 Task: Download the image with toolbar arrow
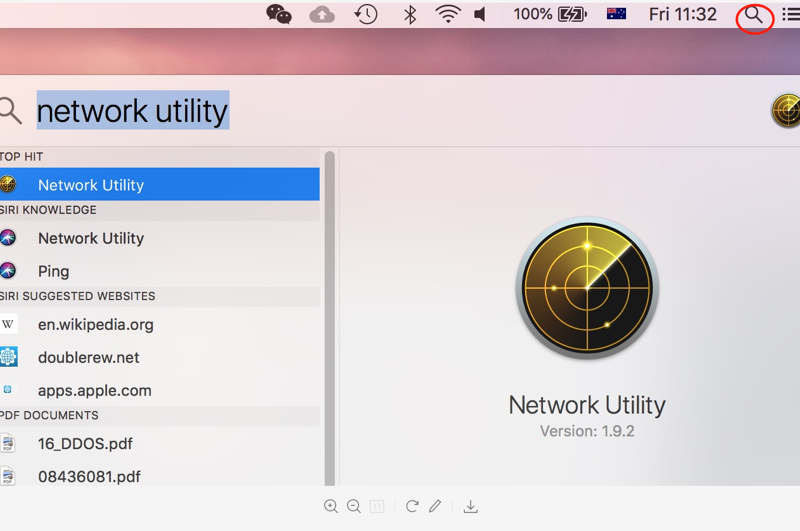[x=470, y=506]
